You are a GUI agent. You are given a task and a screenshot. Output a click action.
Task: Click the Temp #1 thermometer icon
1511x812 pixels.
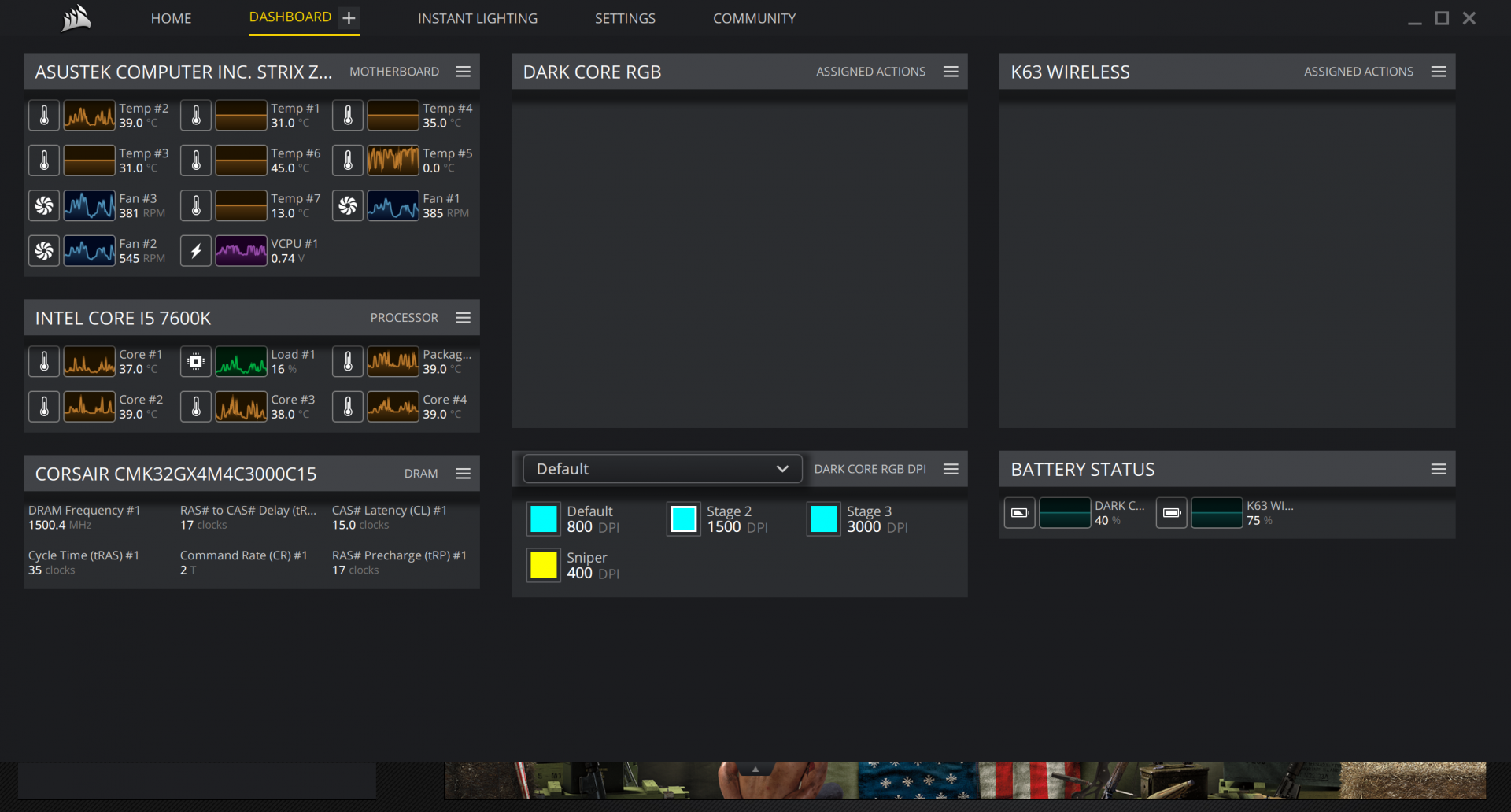[x=196, y=116]
